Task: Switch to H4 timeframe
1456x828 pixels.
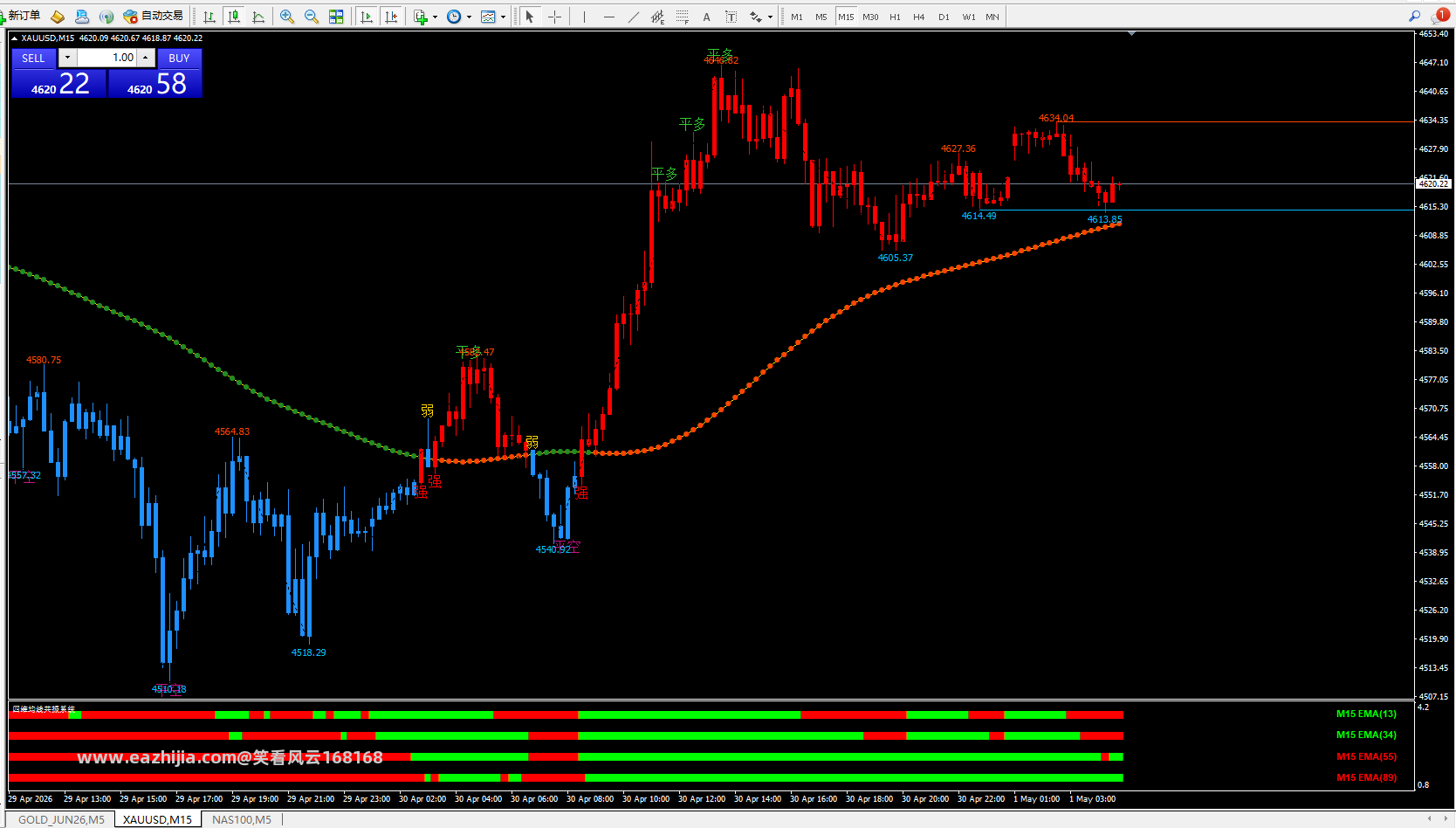Action: pos(919,17)
